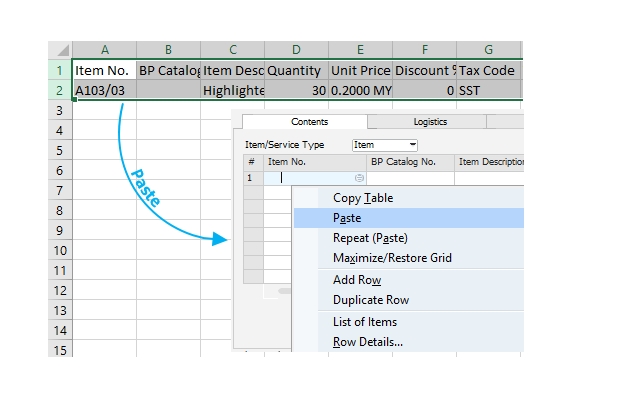Click the 'Unit Price' cell in Excel
Screen dimensions: 618x403
(361, 70)
